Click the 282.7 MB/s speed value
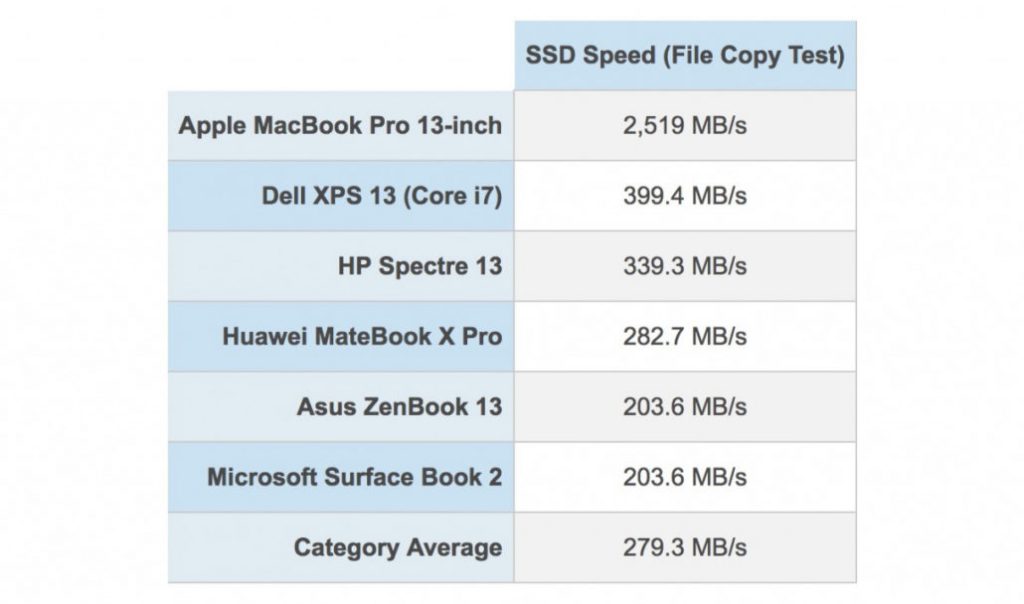 684,336
